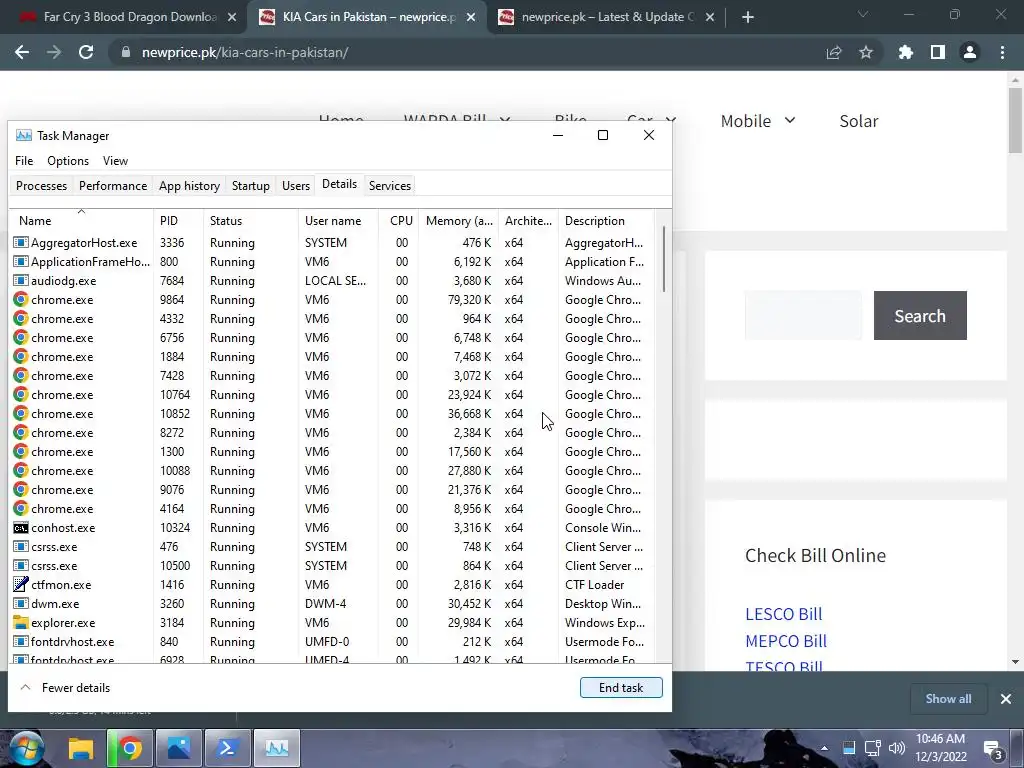Select ctfmon.exe process icon
The width and height of the screenshot is (1024, 768).
[21, 584]
